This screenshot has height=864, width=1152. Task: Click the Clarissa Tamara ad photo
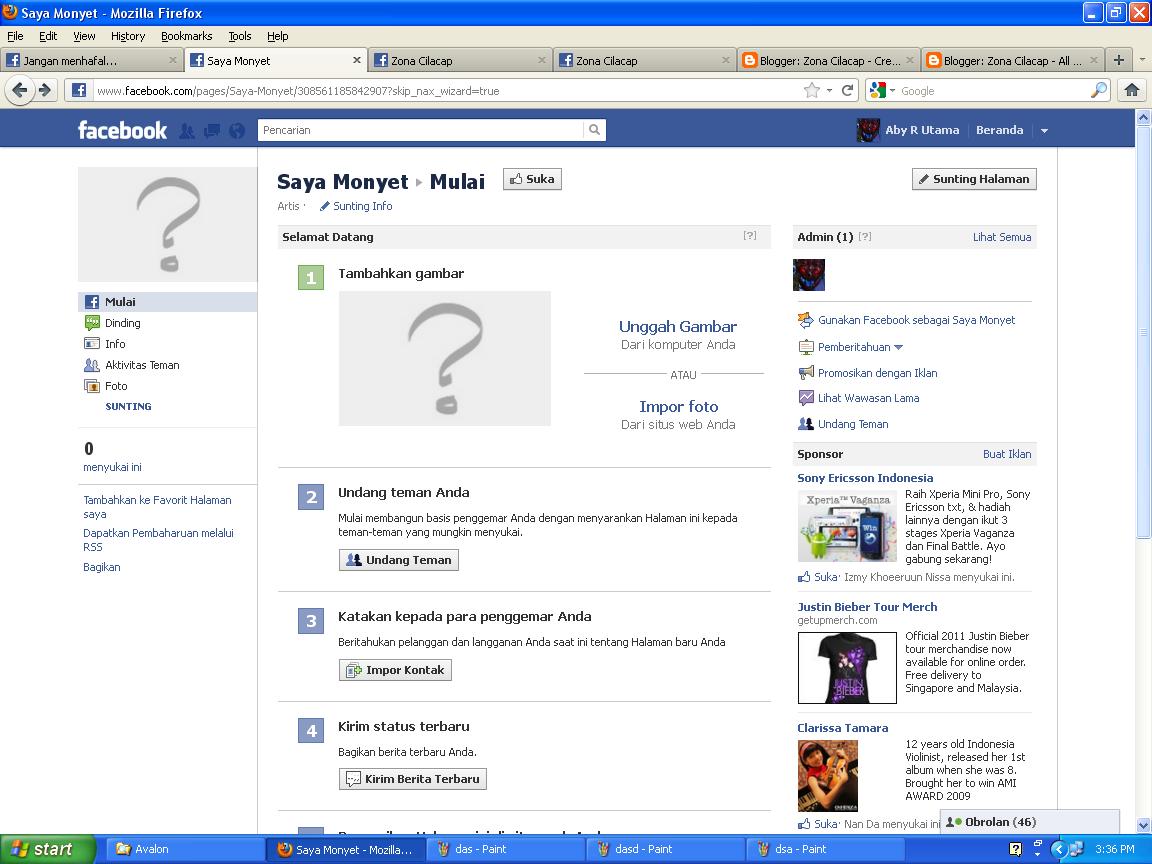tap(828, 775)
